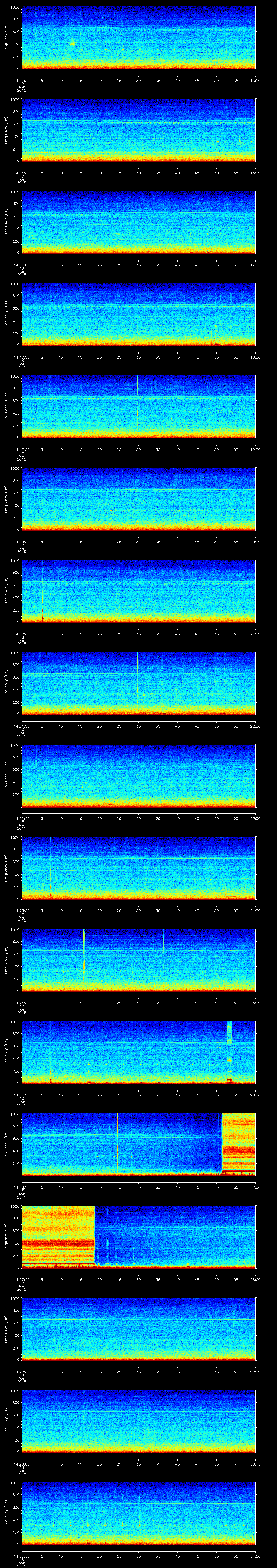277x1568 pixels.
Task: Pick the spectrogram panel starting at 14:28:00
Action: click(x=139, y=1329)
